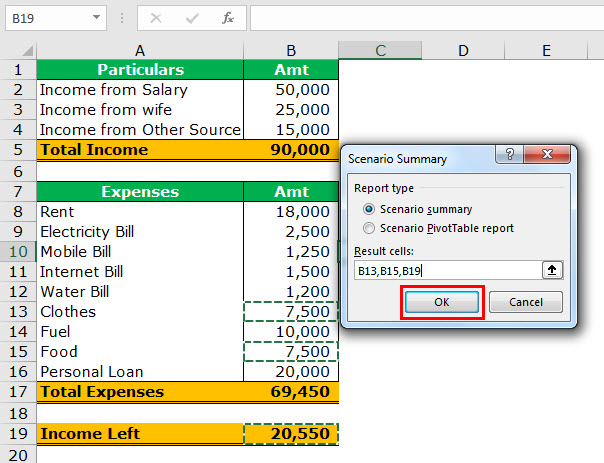
Task: Click the Total Expenses label cell
Action: click(x=140, y=392)
